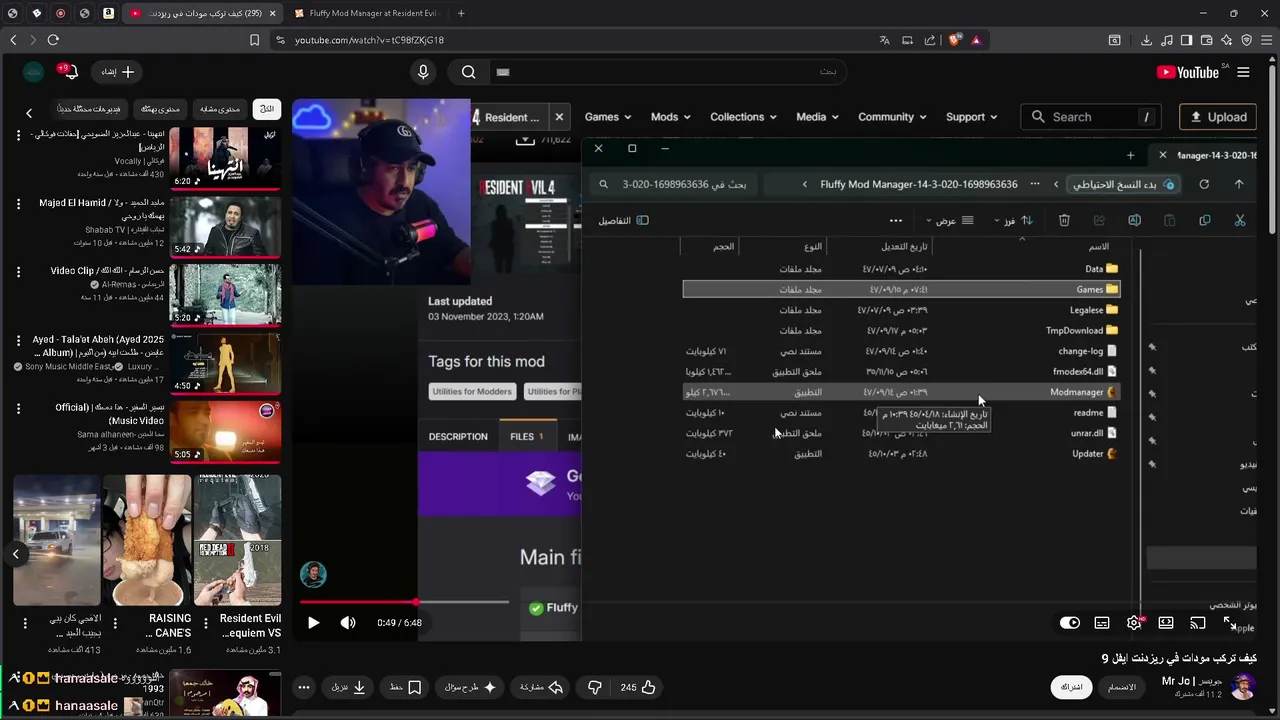This screenshot has height=720, width=1280.
Task: Focus the YouTube search box
Action: point(668,72)
